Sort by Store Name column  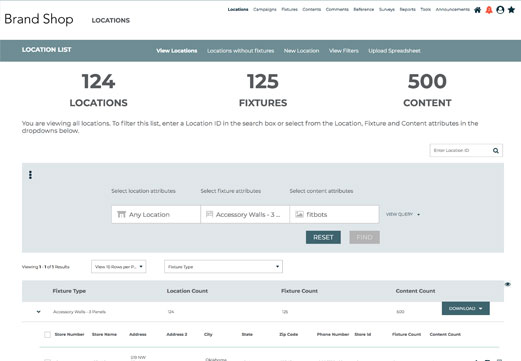(104, 334)
